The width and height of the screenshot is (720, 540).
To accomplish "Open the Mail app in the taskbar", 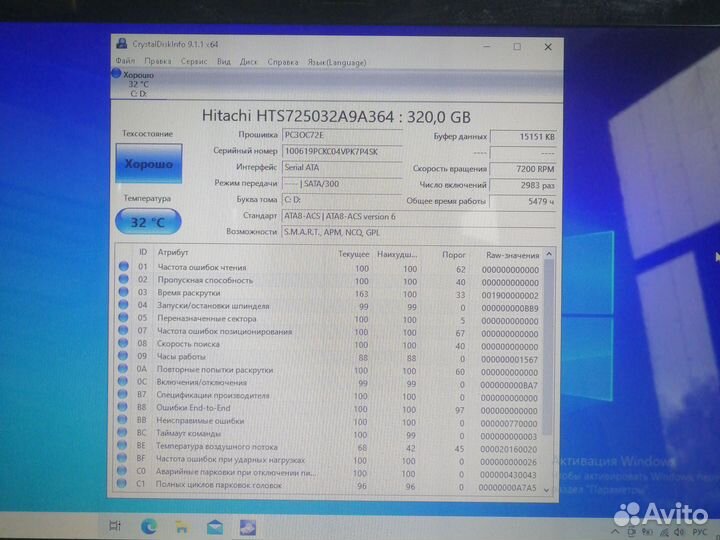I will (x=215, y=526).
